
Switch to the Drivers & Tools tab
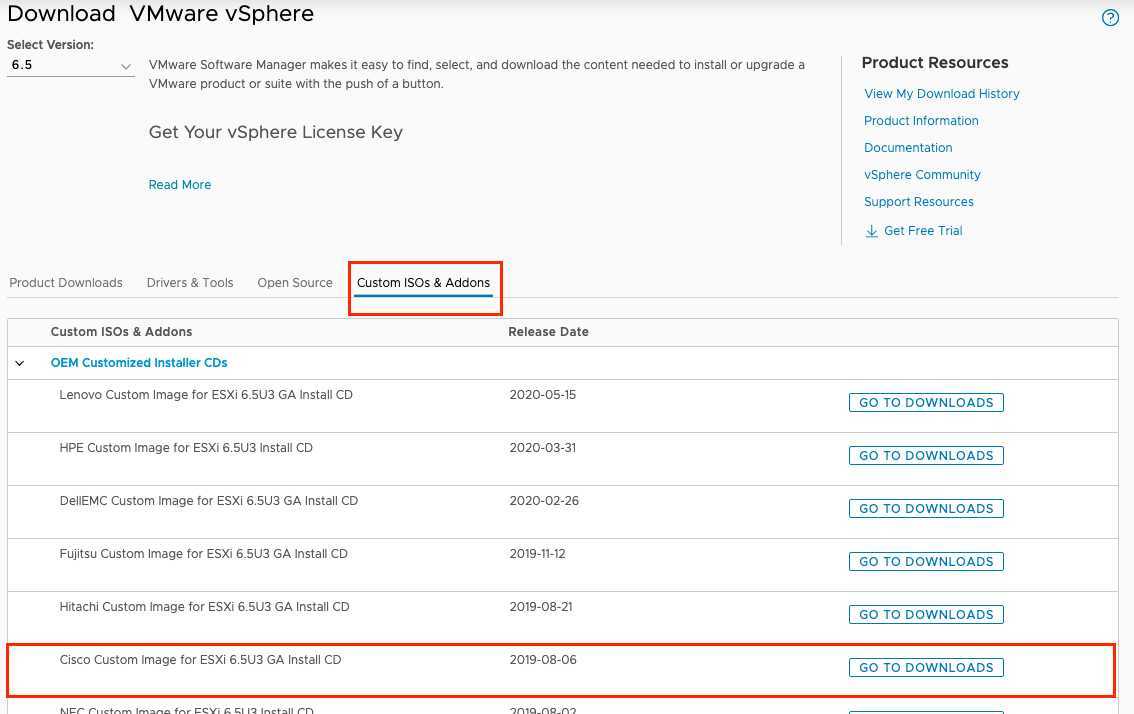coord(190,283)
